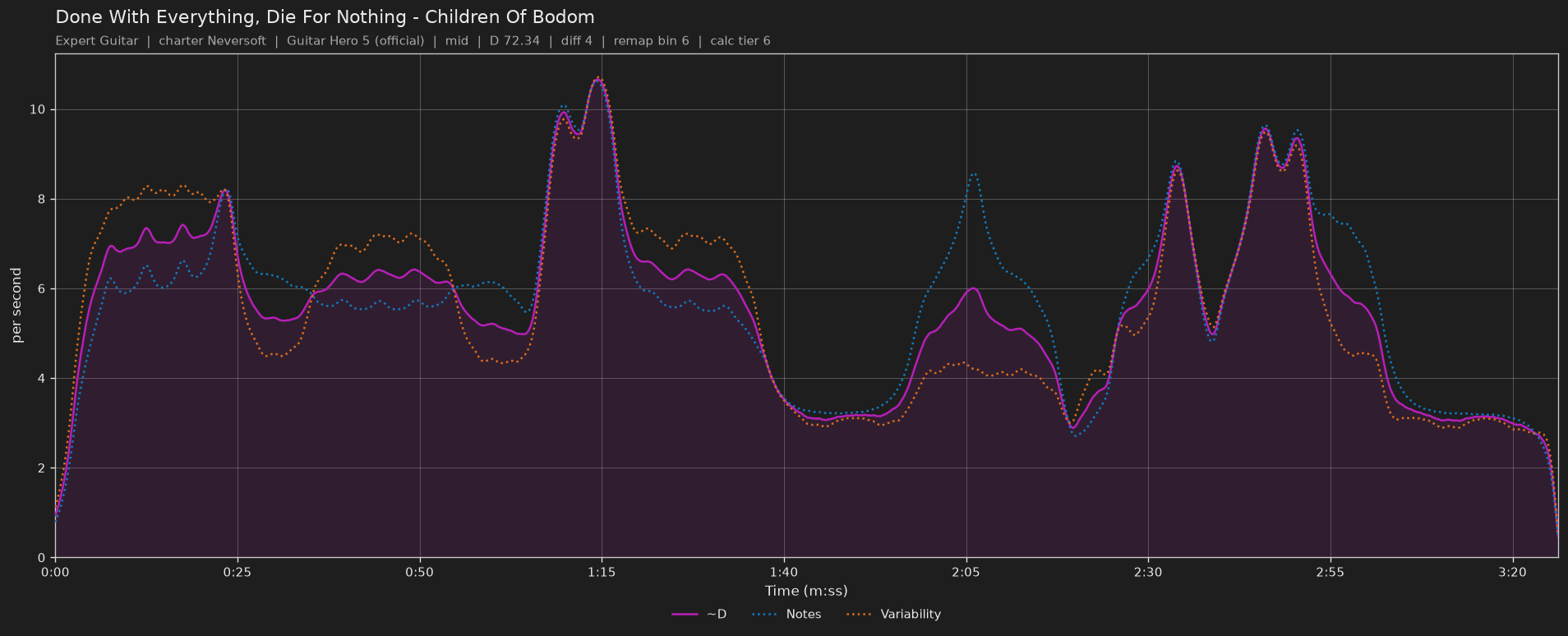The image size is (1568, 636).
Task: Click the x-axis tick label '2:05'
Action: [966, 572]
